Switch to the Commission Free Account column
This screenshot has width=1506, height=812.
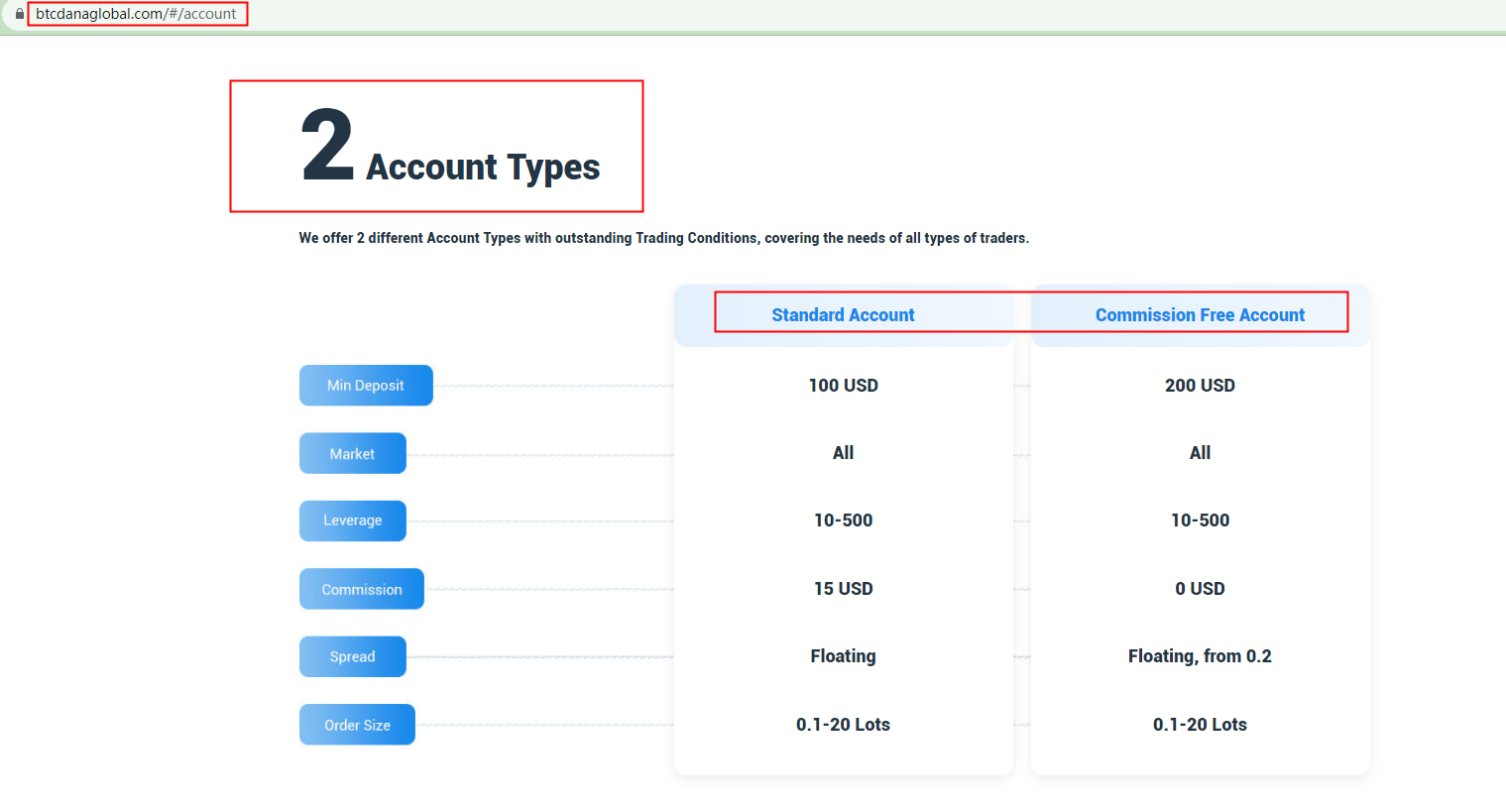point(1200,314)
